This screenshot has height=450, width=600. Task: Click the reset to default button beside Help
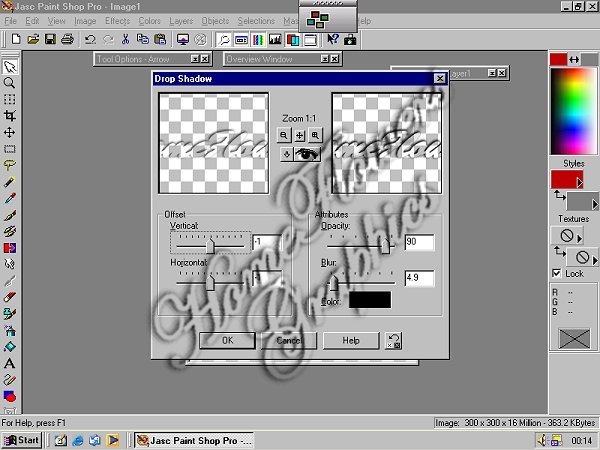click(x=394, y=340)
